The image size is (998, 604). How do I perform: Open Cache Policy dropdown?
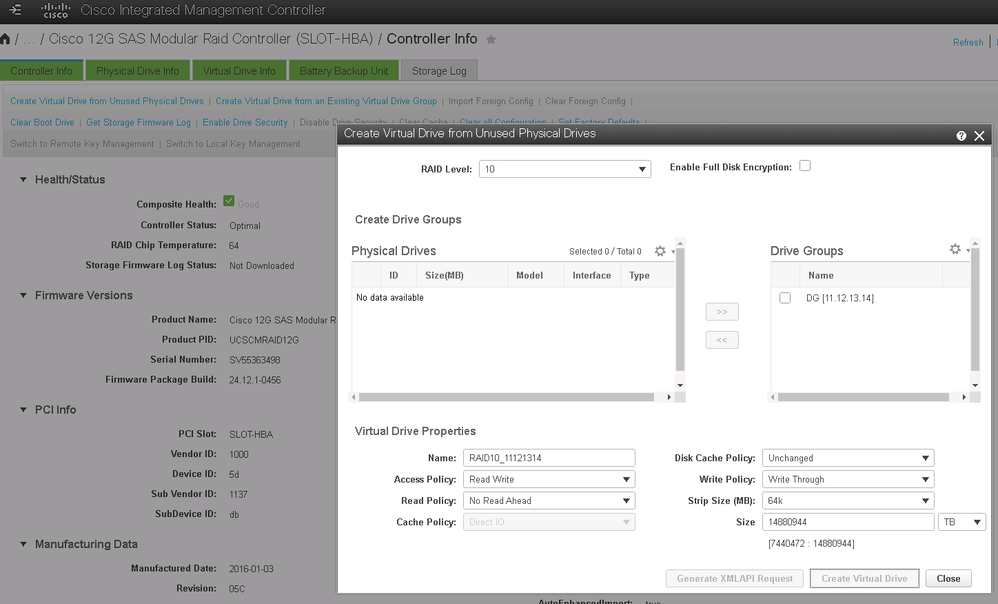point(549,522)
